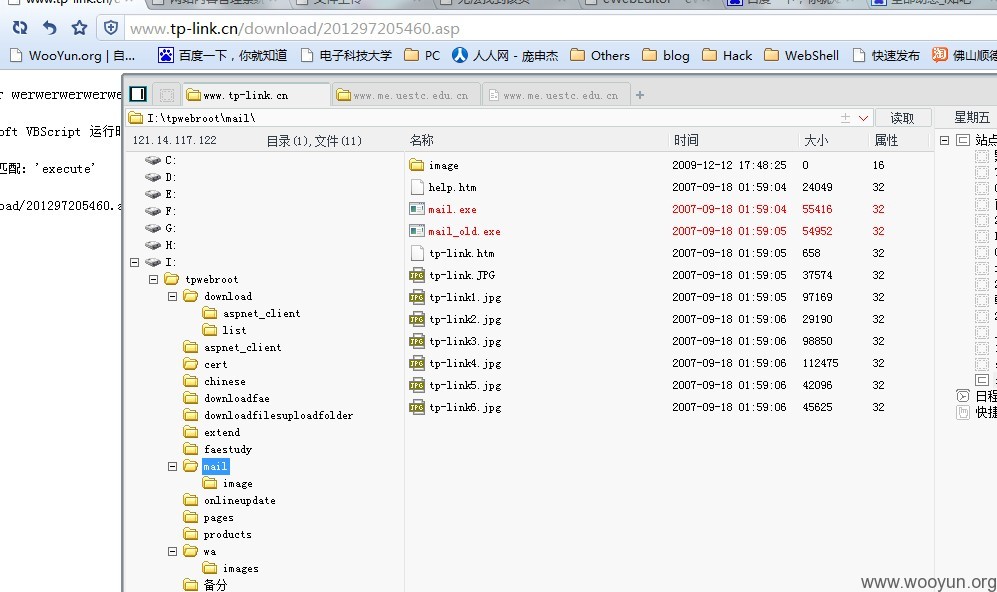Screen dimensions: 997x592
Task: Open the 电子科技大学 bookmark
Action: [x=347, y=55]
